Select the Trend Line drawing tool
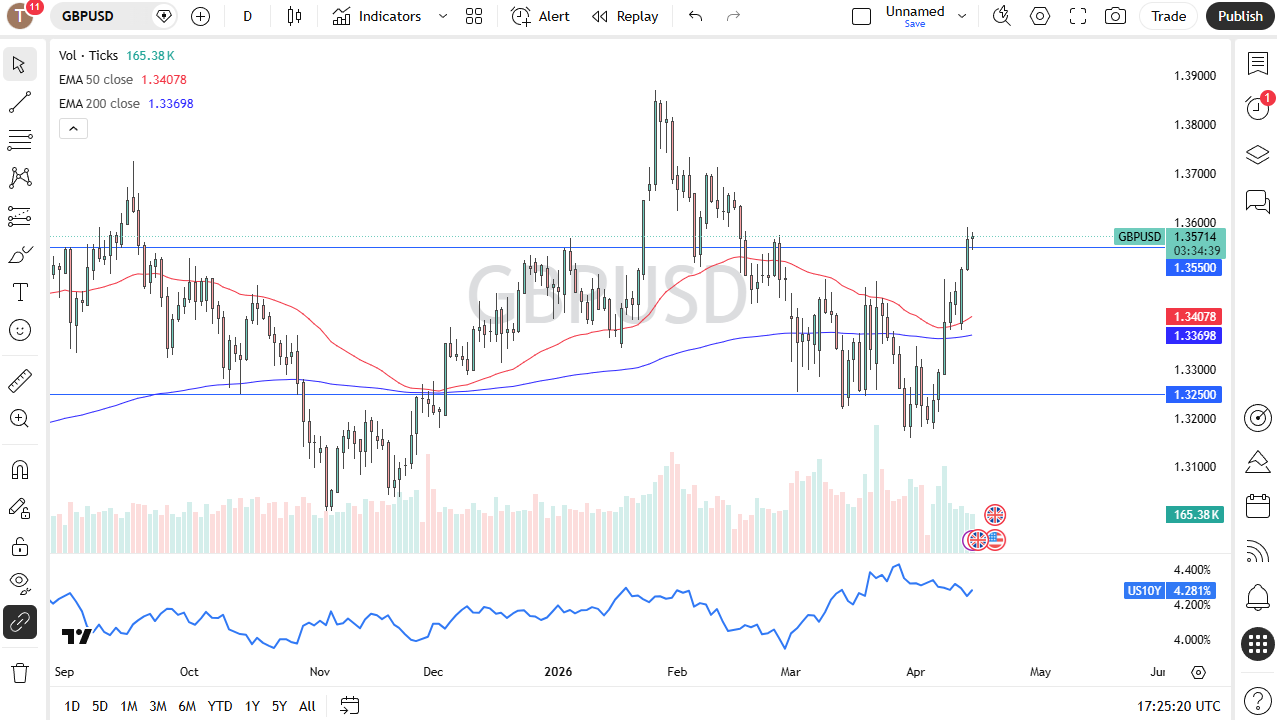This screenshot has height=720, width=1277. point(19,101)
